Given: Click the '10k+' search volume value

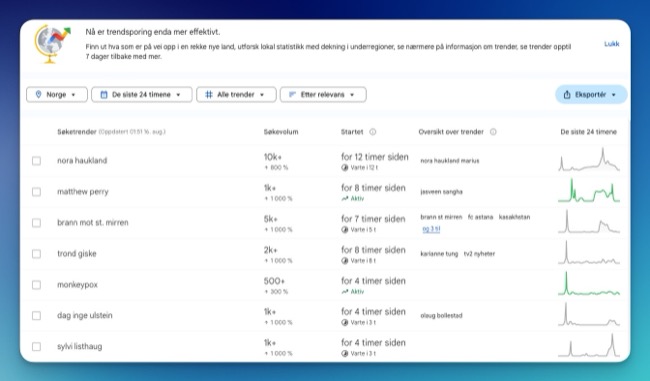Looking at the screenshot, I should [273, 157].
